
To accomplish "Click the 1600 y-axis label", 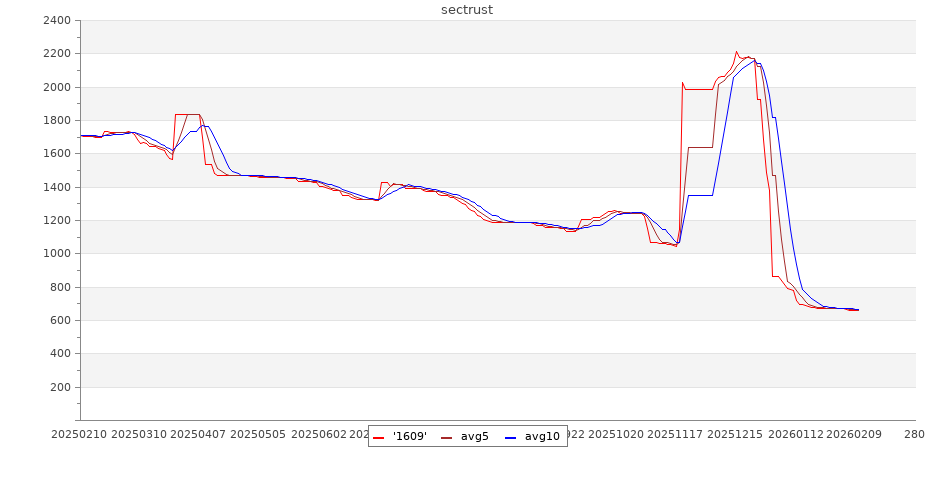I will (57, 154).
